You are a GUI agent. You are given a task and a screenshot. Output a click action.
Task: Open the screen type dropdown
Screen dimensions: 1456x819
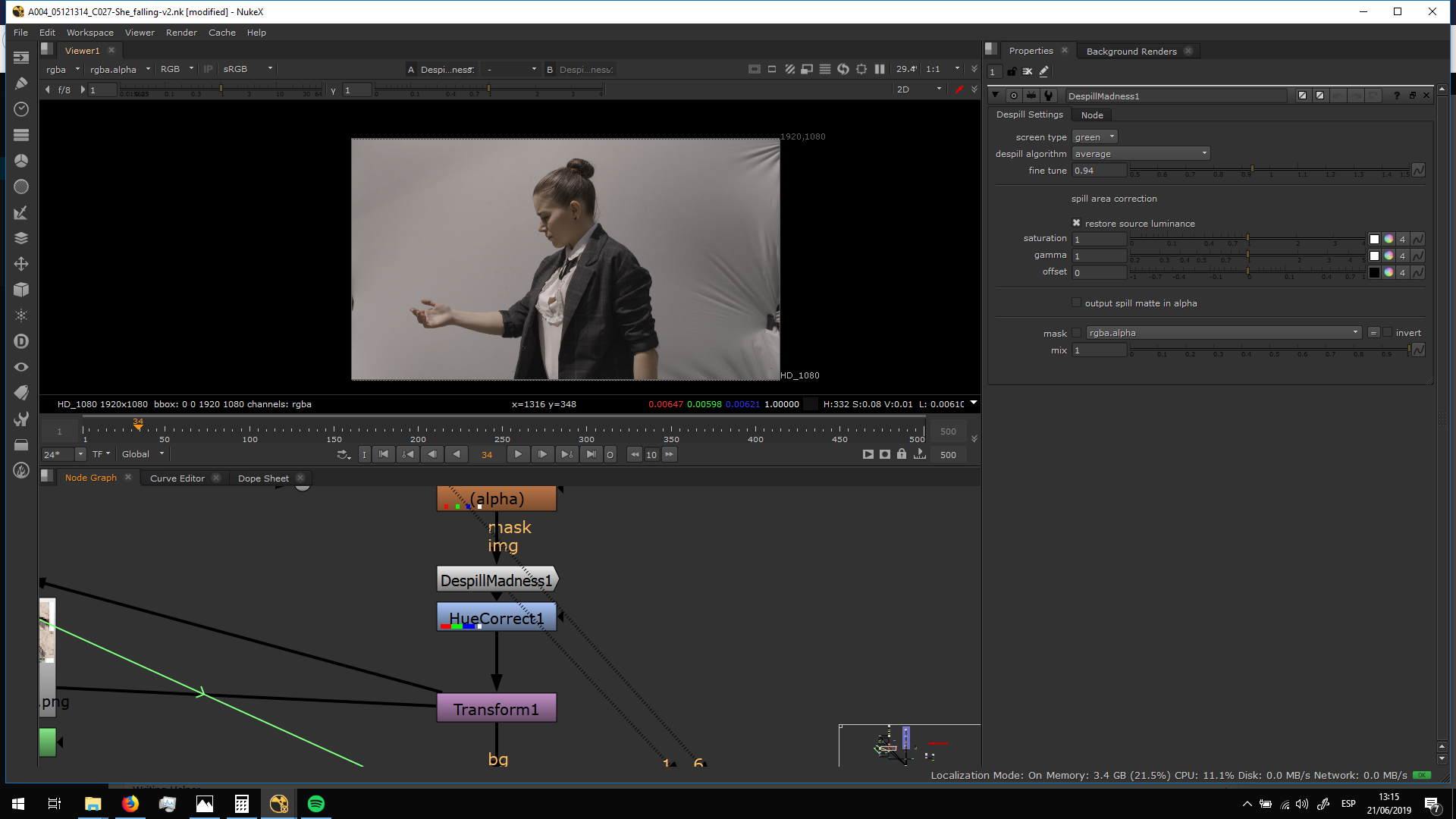[x=1094, y=137]
